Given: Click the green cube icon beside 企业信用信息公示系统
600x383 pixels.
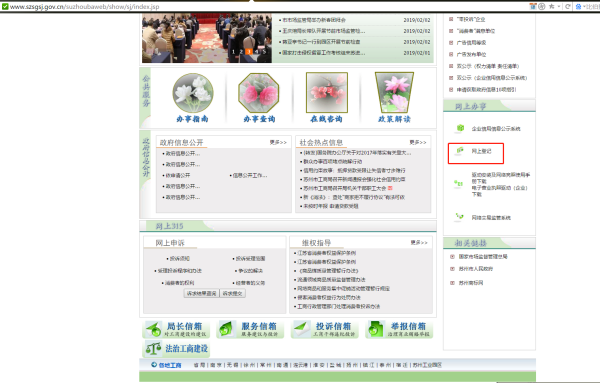Looking at the screenshot, I should [460, 128].
